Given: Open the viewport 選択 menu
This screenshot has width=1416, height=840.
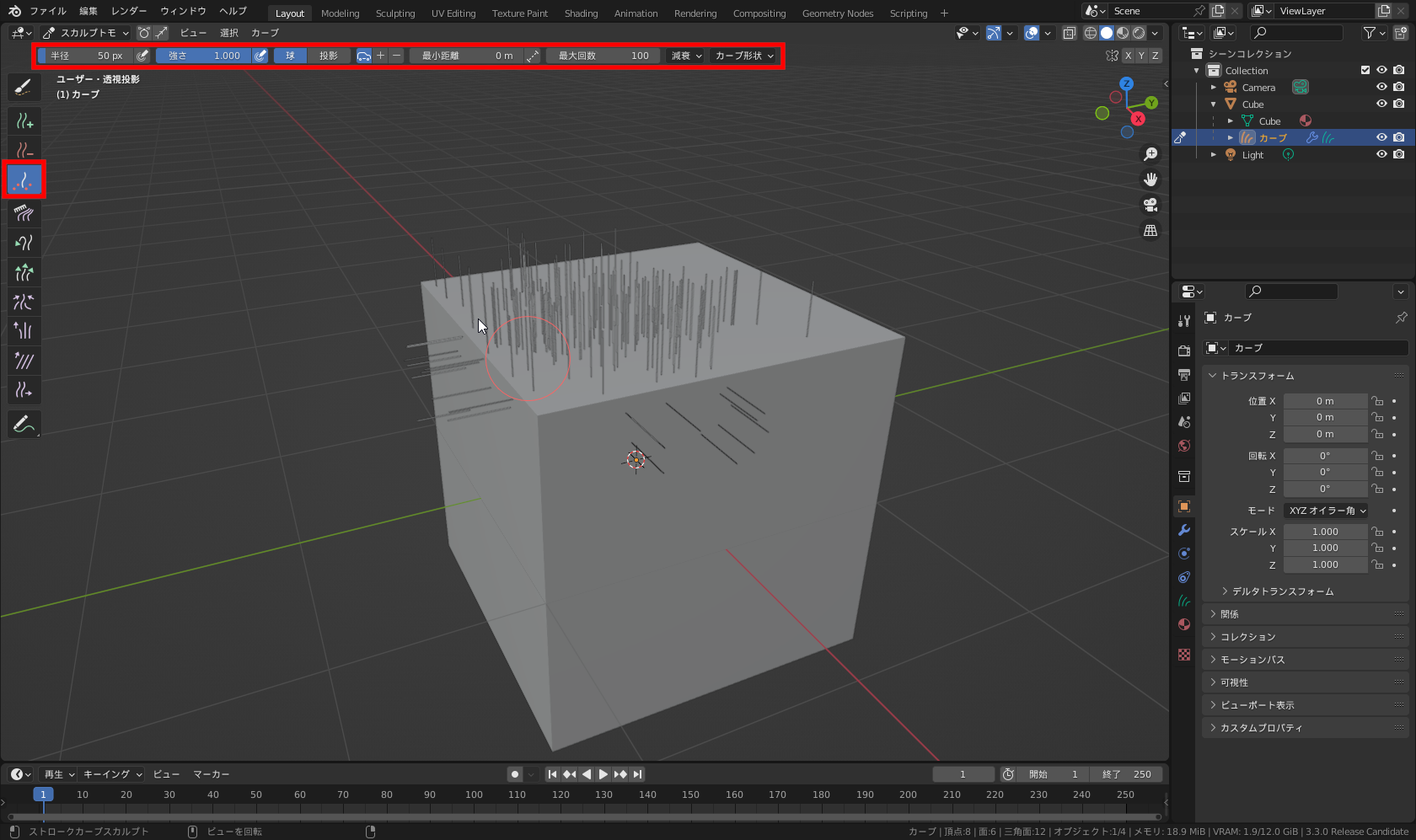Looking at the screenshot, I should (229, 33).
